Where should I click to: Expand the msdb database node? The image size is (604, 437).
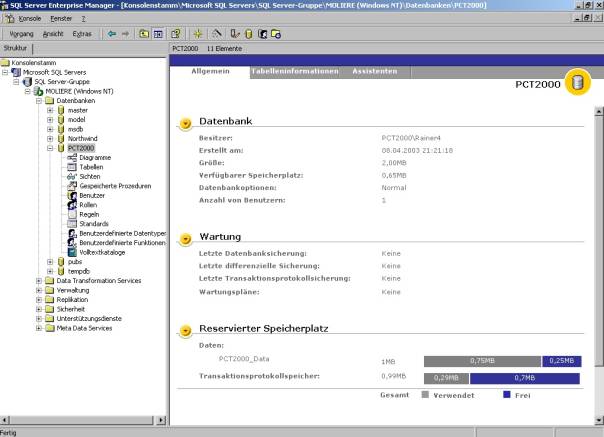(50, 129)
